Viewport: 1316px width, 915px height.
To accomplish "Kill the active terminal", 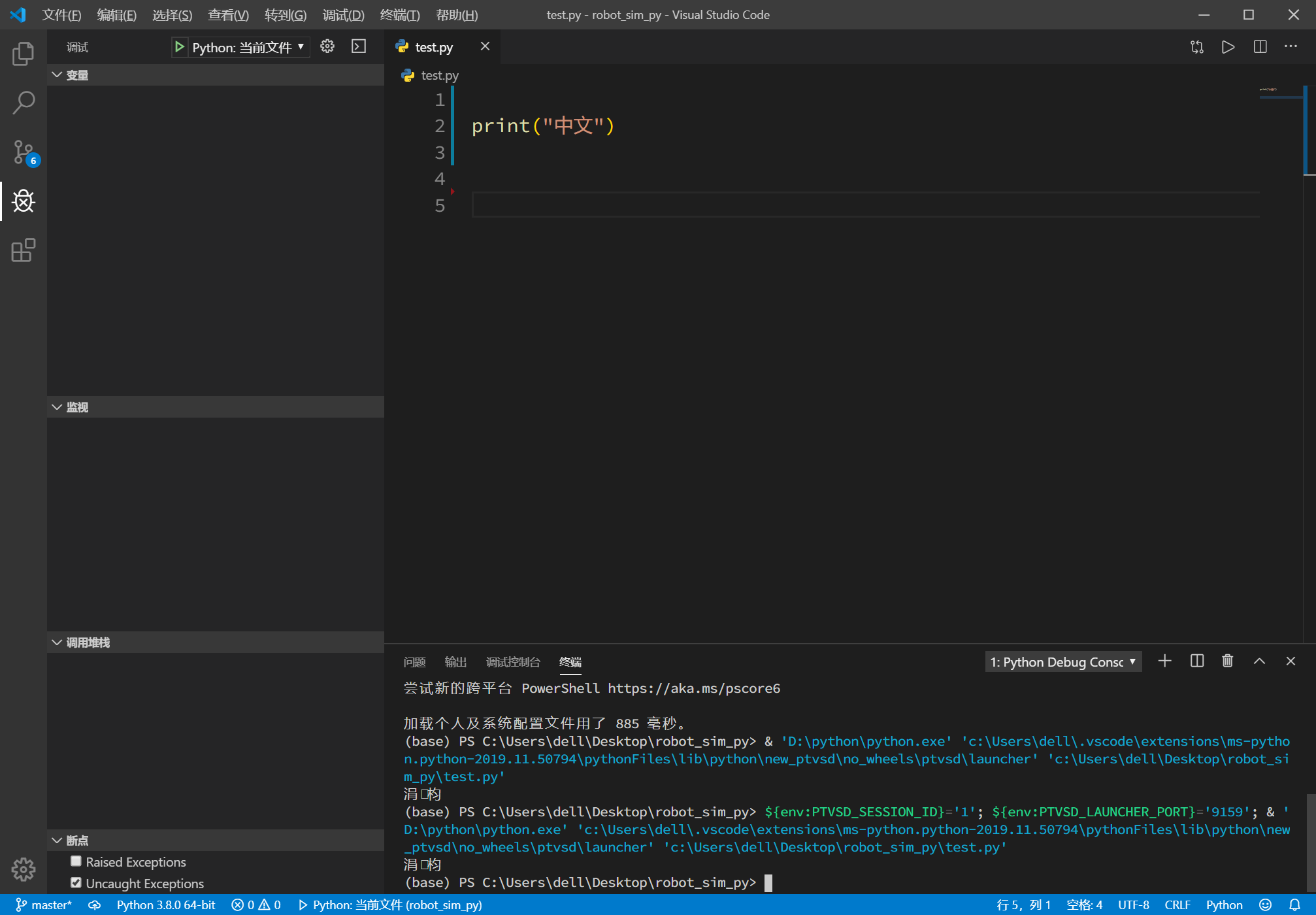I will point(1227,661).
